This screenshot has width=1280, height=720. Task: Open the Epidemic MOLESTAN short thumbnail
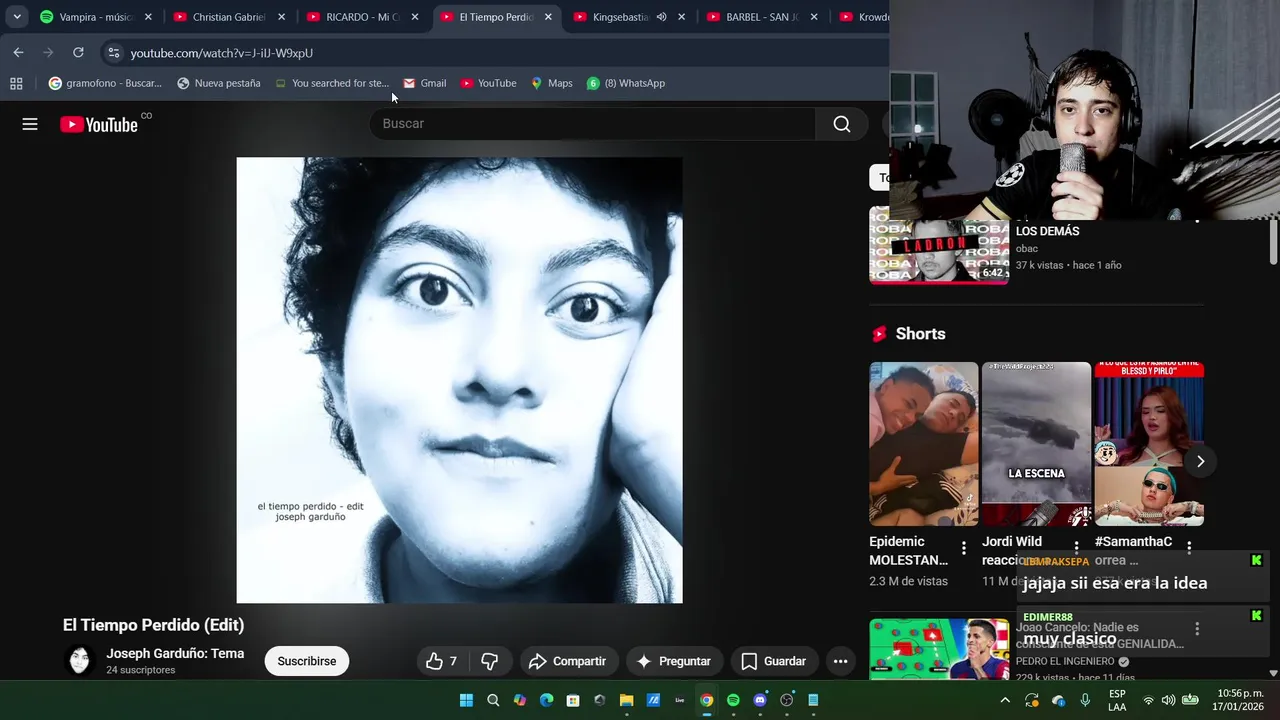pyautogui.click(x=924, y=444)
